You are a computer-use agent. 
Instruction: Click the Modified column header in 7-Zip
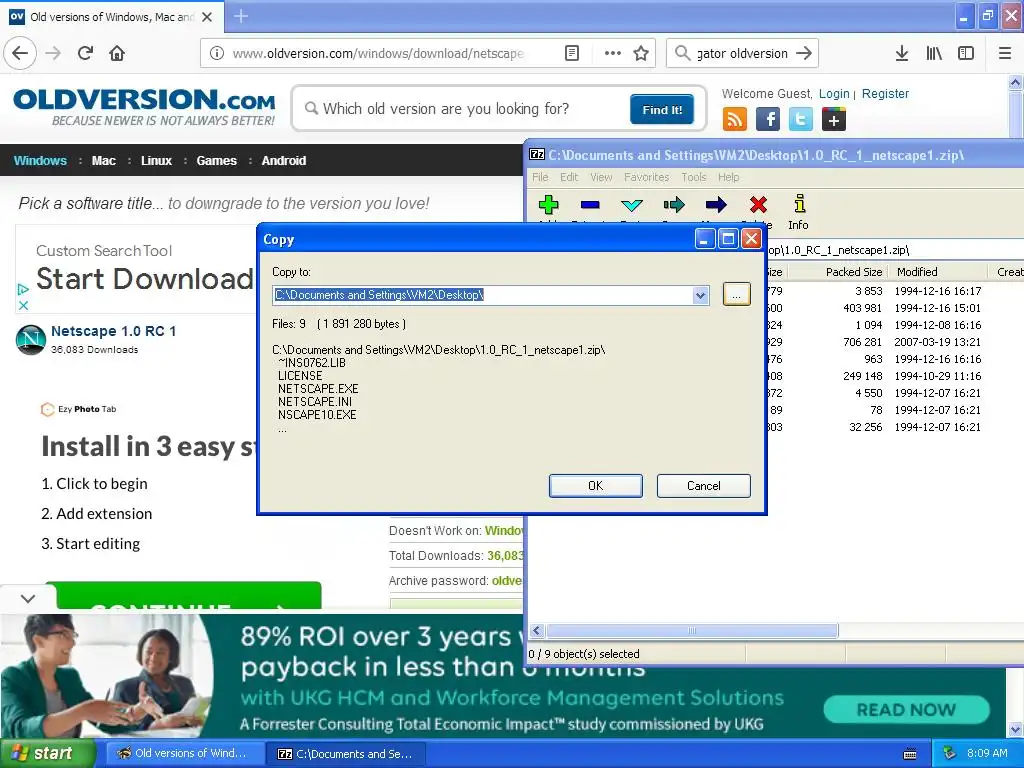coord(936,272)
